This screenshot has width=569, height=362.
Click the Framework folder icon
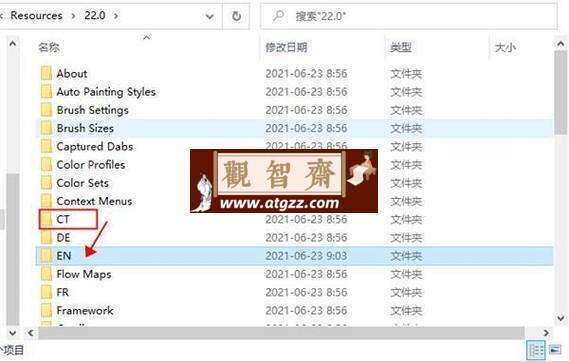click(46, 310)
